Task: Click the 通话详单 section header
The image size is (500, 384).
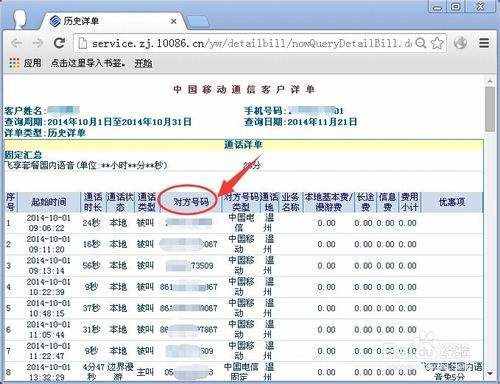Action: [x=244, y=145]
